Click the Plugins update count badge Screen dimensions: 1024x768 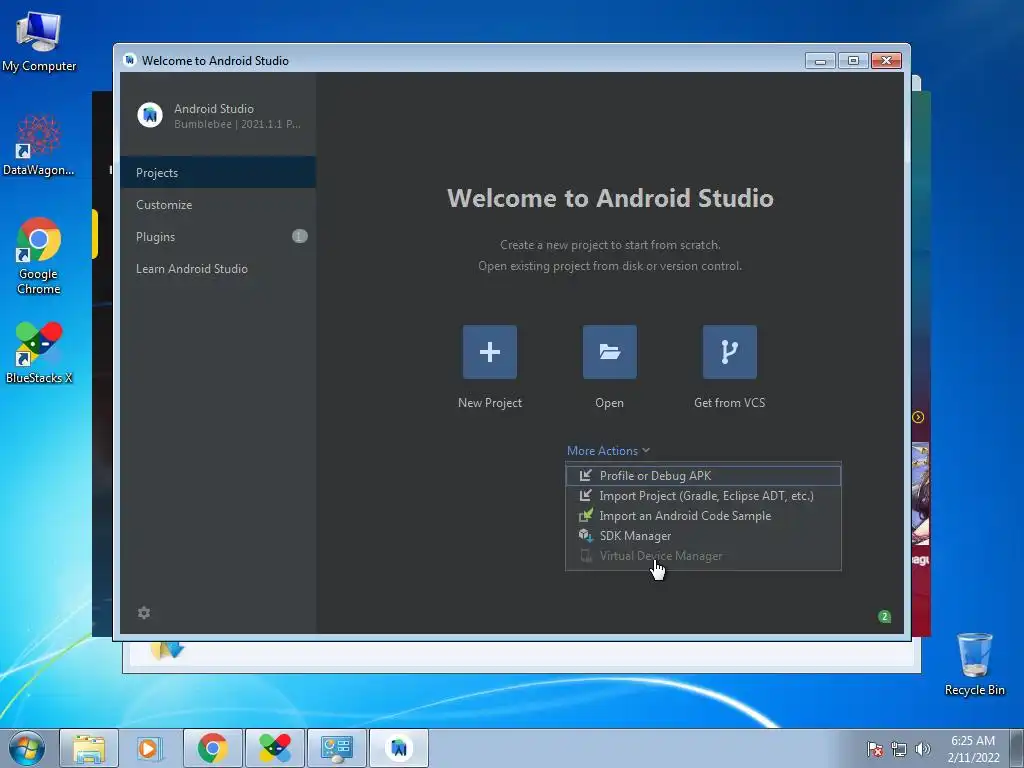pyautogui.click(x=299, y=236)
